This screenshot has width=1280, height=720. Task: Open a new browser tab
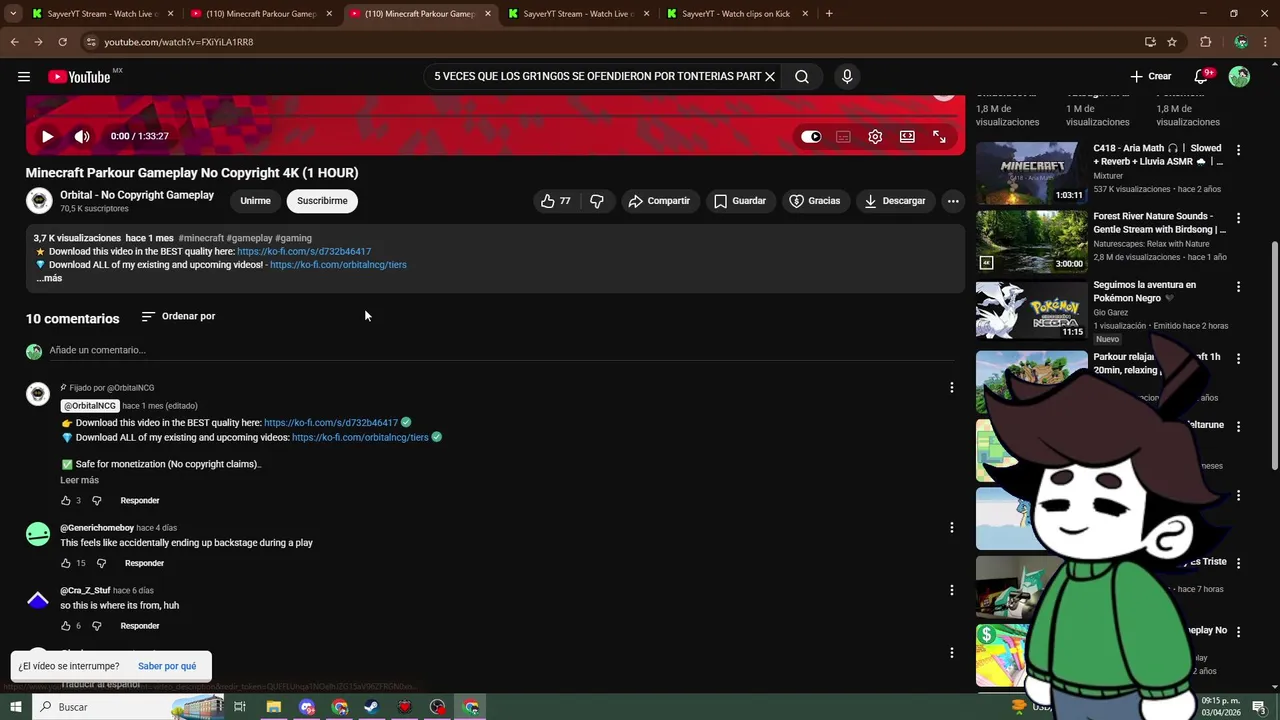829,14
